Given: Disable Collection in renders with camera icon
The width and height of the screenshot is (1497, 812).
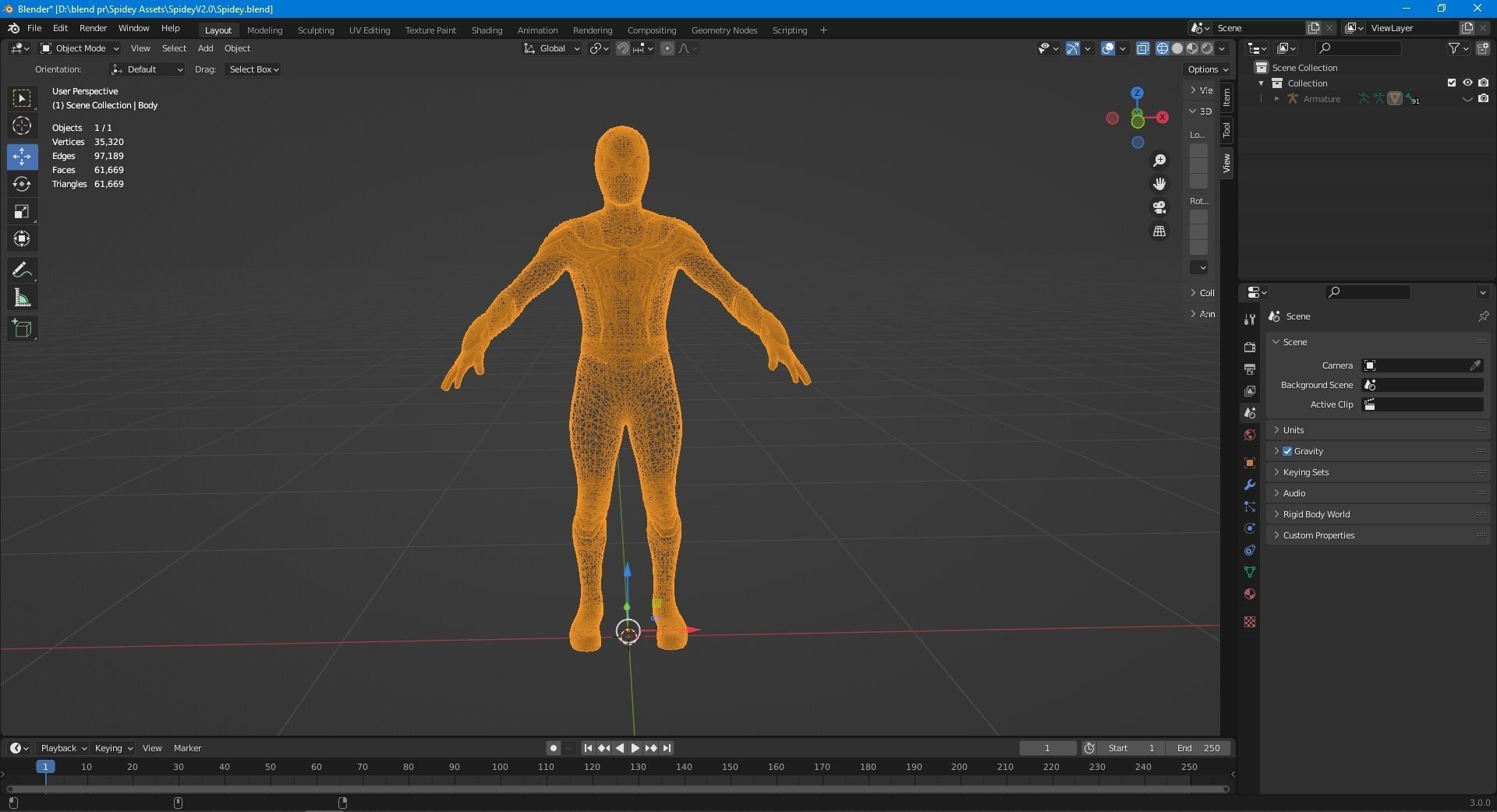Looking at the screenshot, I should click(1483, 83).
